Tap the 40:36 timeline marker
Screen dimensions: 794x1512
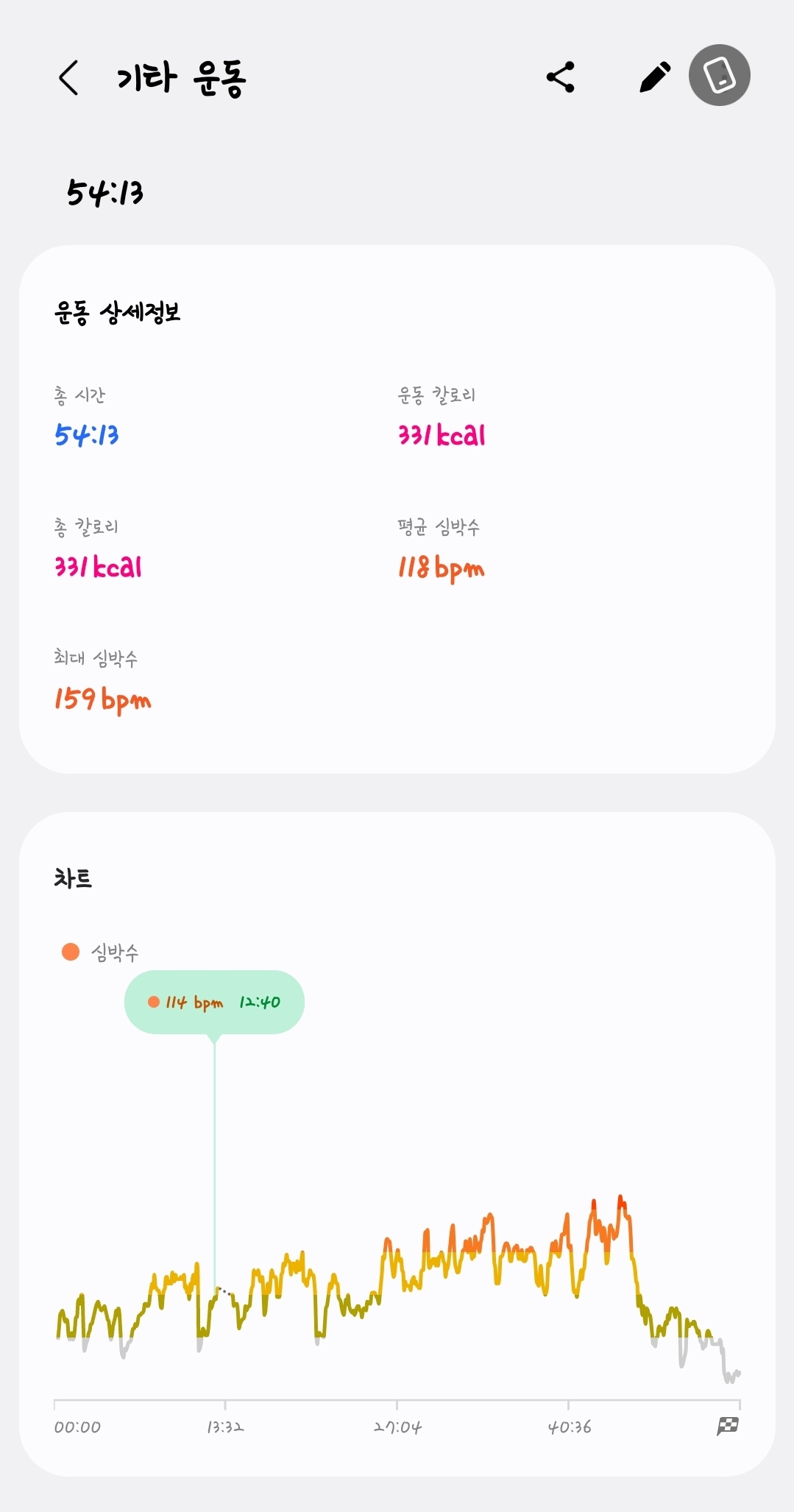(x=569, y=1427)
